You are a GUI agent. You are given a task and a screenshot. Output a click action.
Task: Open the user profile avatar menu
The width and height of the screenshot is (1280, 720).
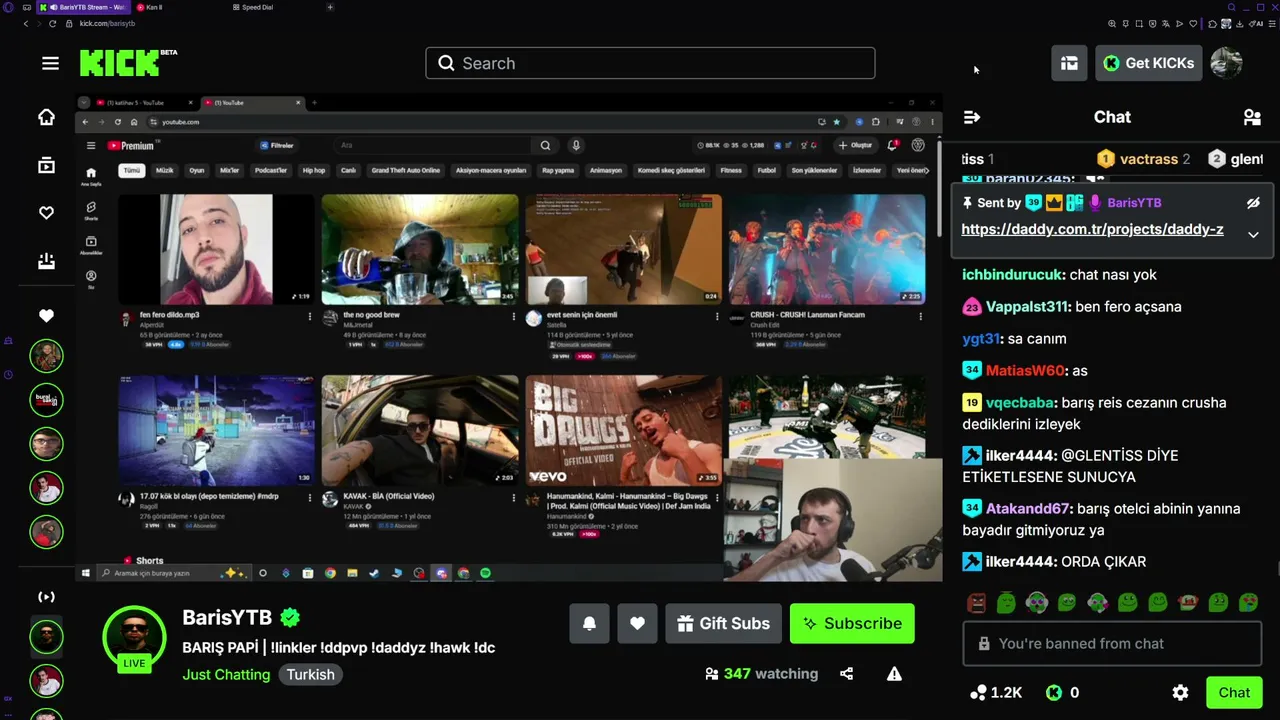click(x=1226, y=63)
